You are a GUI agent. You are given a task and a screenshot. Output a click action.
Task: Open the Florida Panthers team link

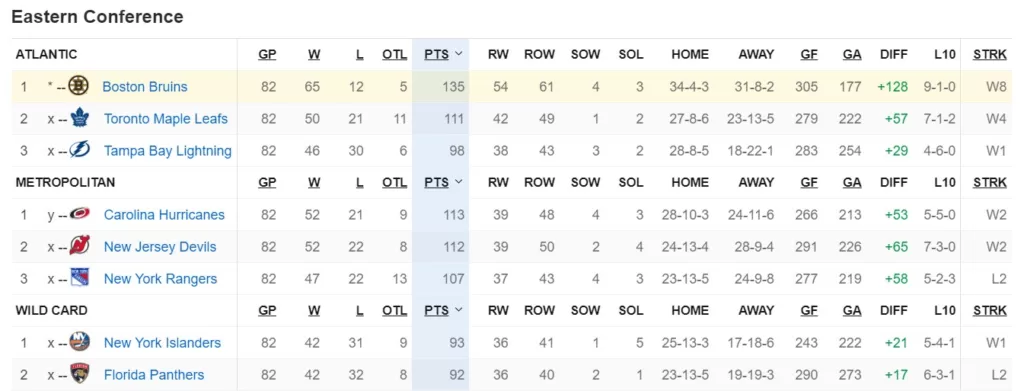click(x=154, y=375)
